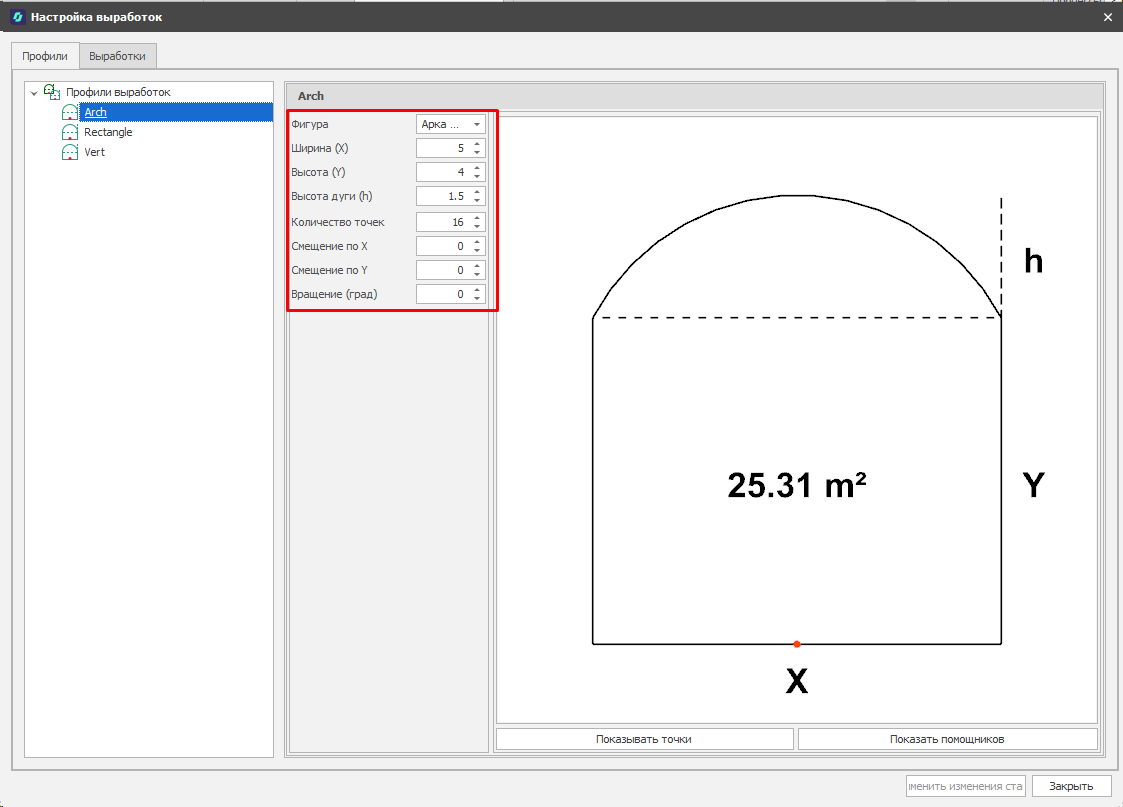Image resolution: width=1123 pixels, height=807 pixels.
Task: Click the app logo in title bar
Action: coord(17,17)
